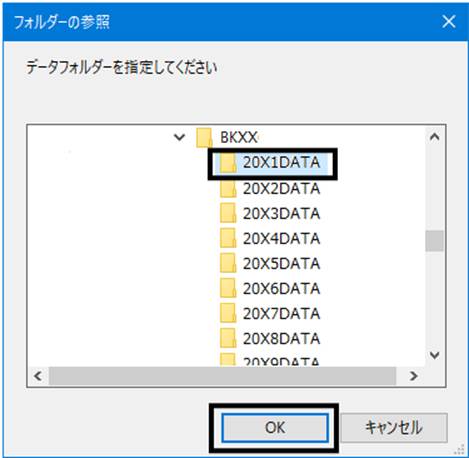Select the 20X8DATA folder label
This screenshot has height=458, width=469.
281,339
